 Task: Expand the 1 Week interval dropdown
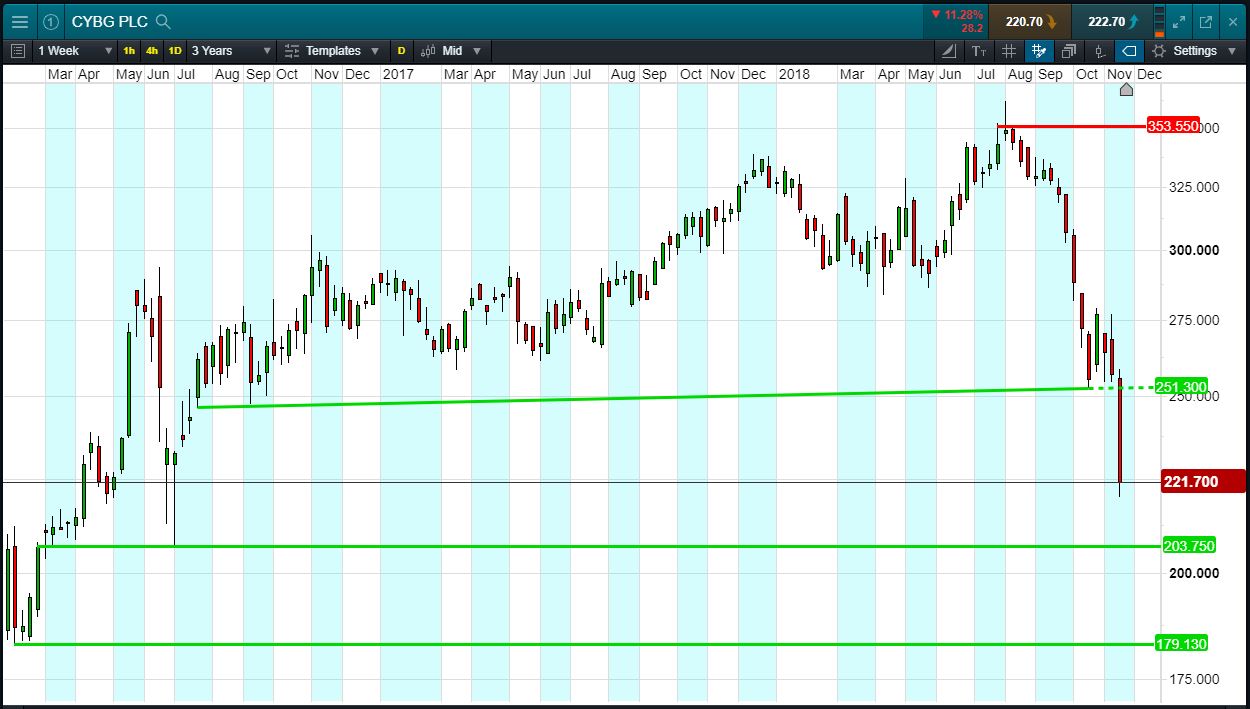click(75, 51)
